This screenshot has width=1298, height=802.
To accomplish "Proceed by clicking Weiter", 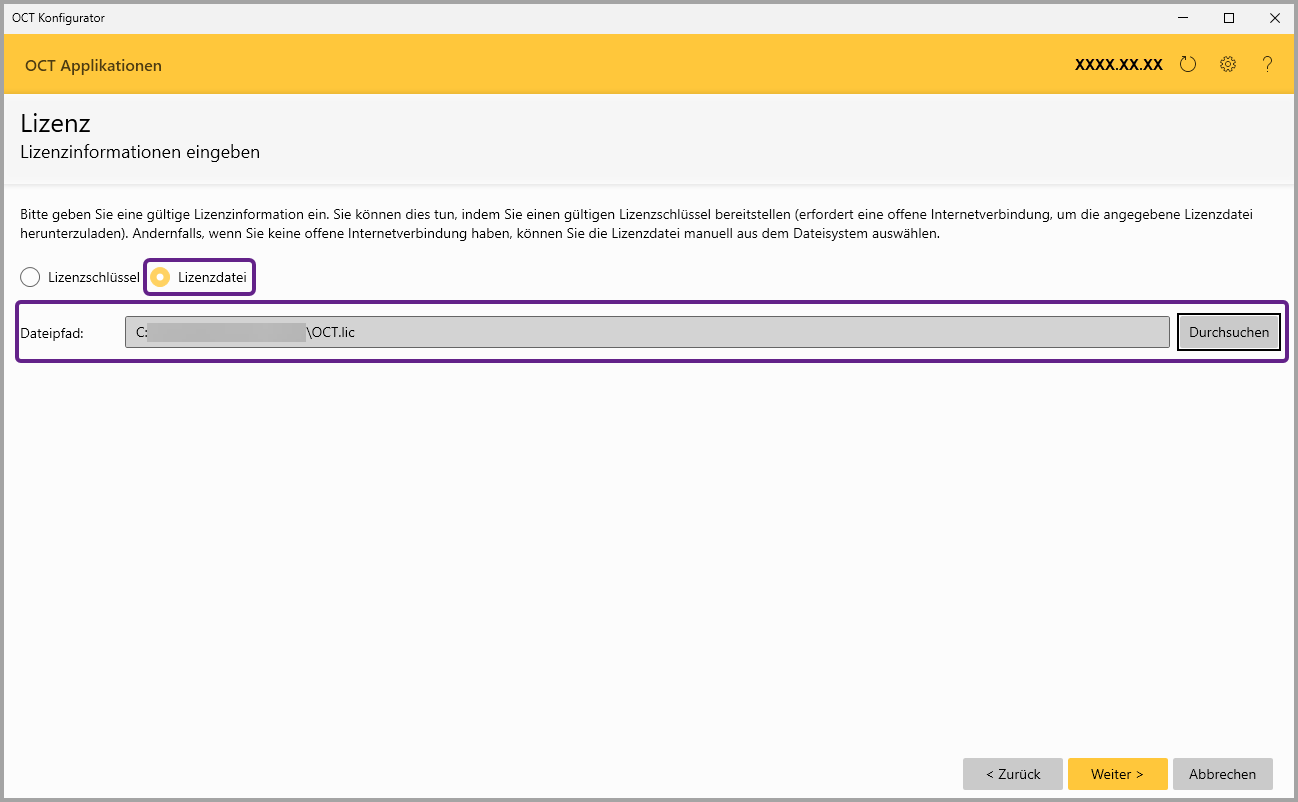I will [x=1117, y=774].
